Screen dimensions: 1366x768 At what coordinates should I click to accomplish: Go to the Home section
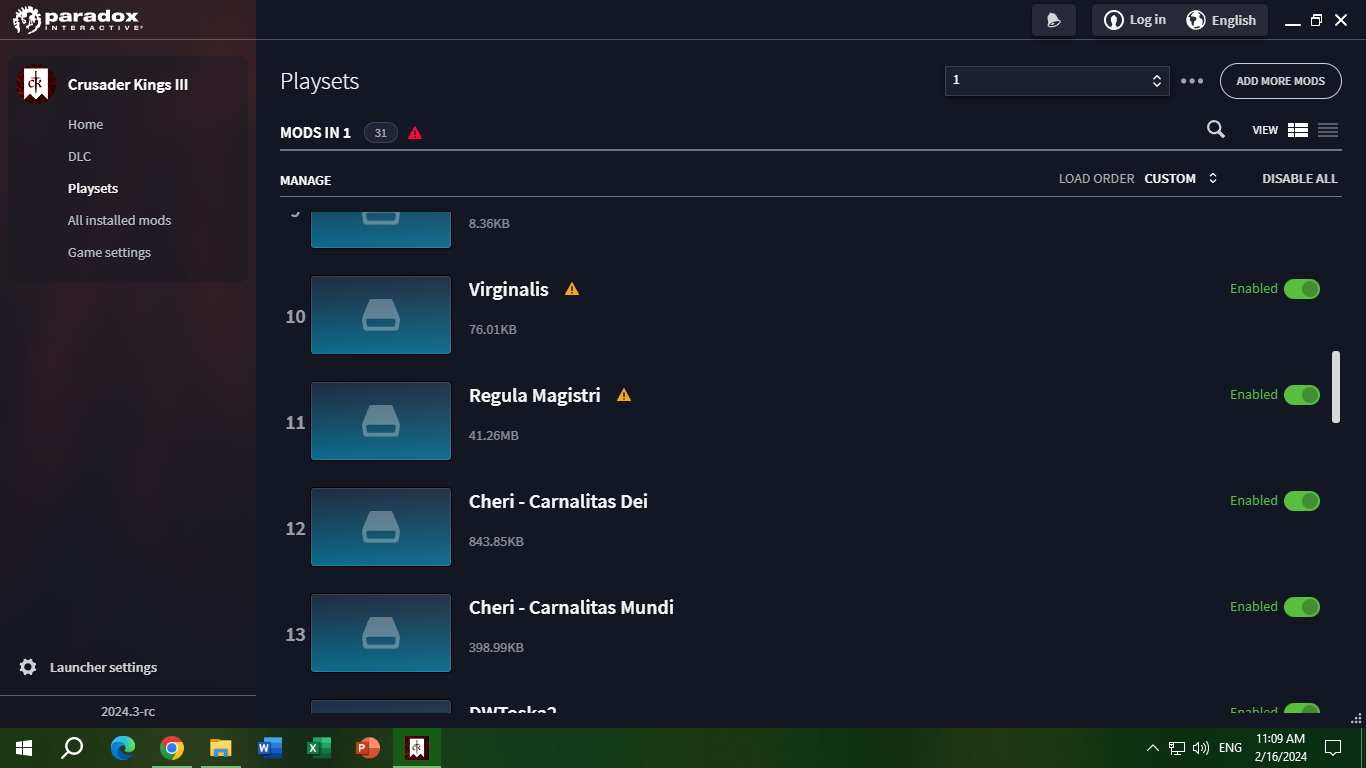(86, 125)
